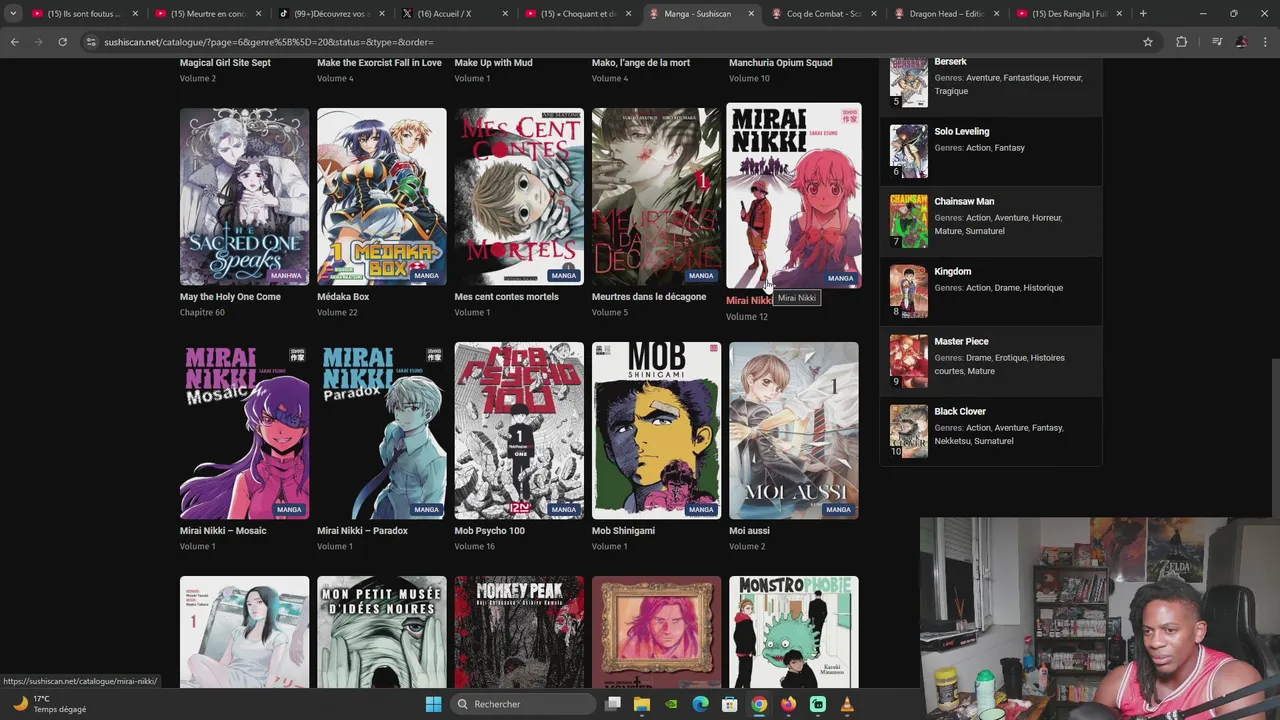Screen dimensions: 1280x720
Task: Open VLC media player from taskbar
Action: 847,704
